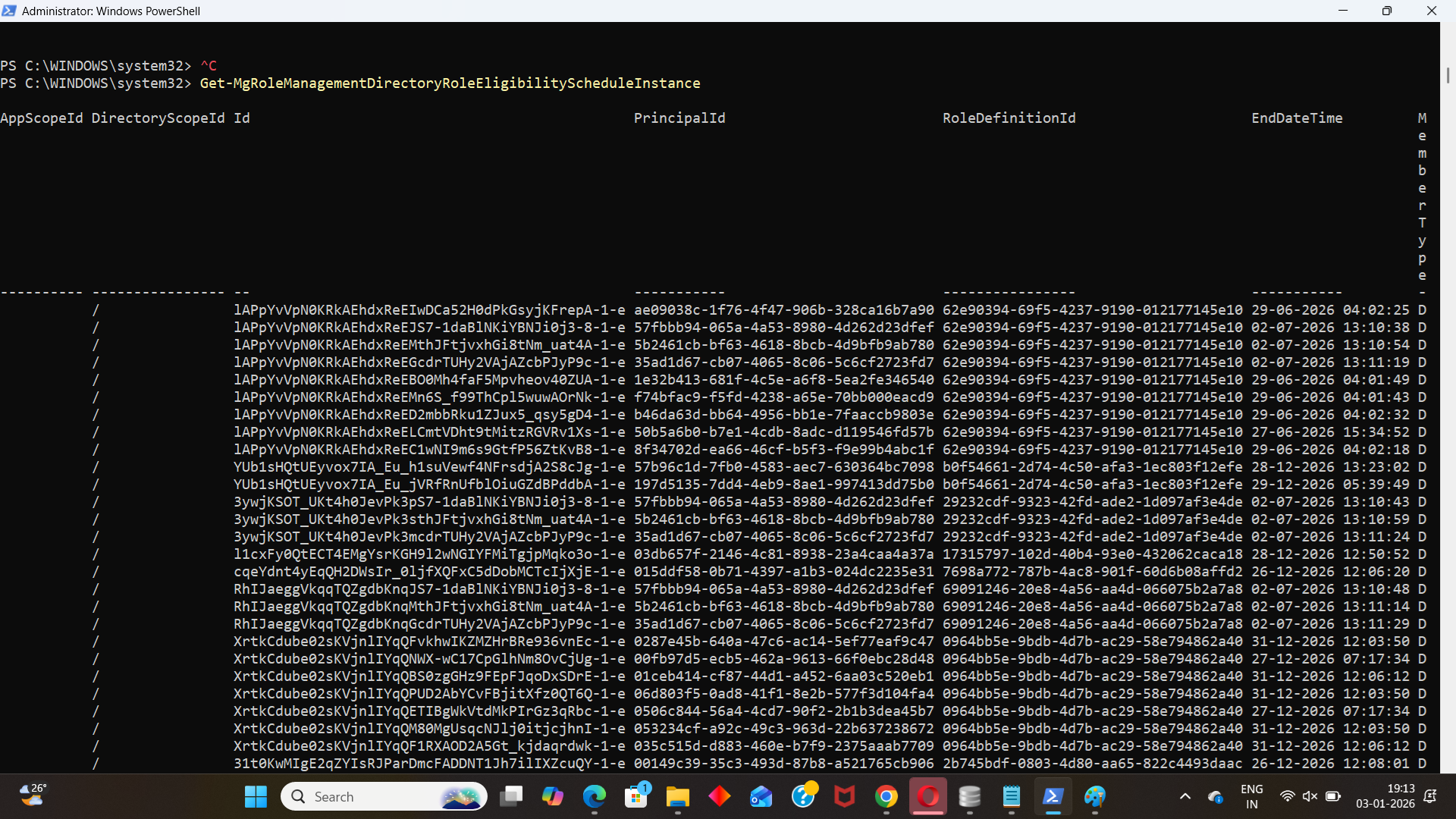Viewport: 1456px width, 819px height.
Task: Toggle the volume mute icon in tray
Action: point(1310,796)
